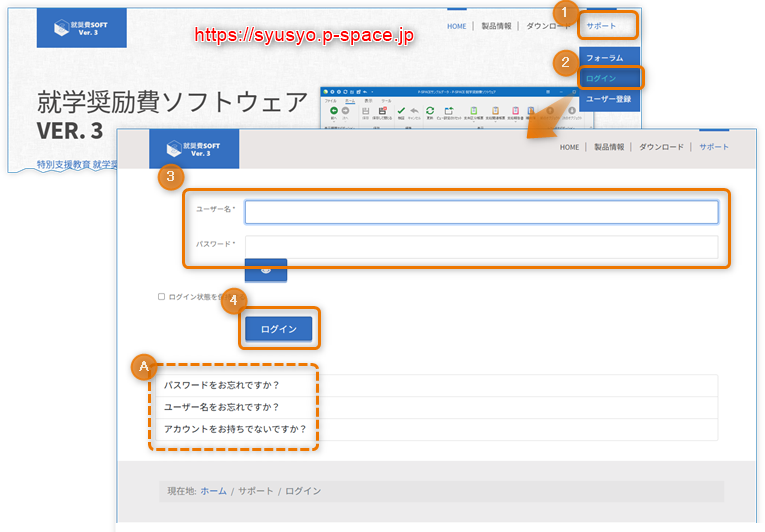Click the gray down-arrow next object icon
This screenshot has width=765, height=532.
(x=572, y=111)
